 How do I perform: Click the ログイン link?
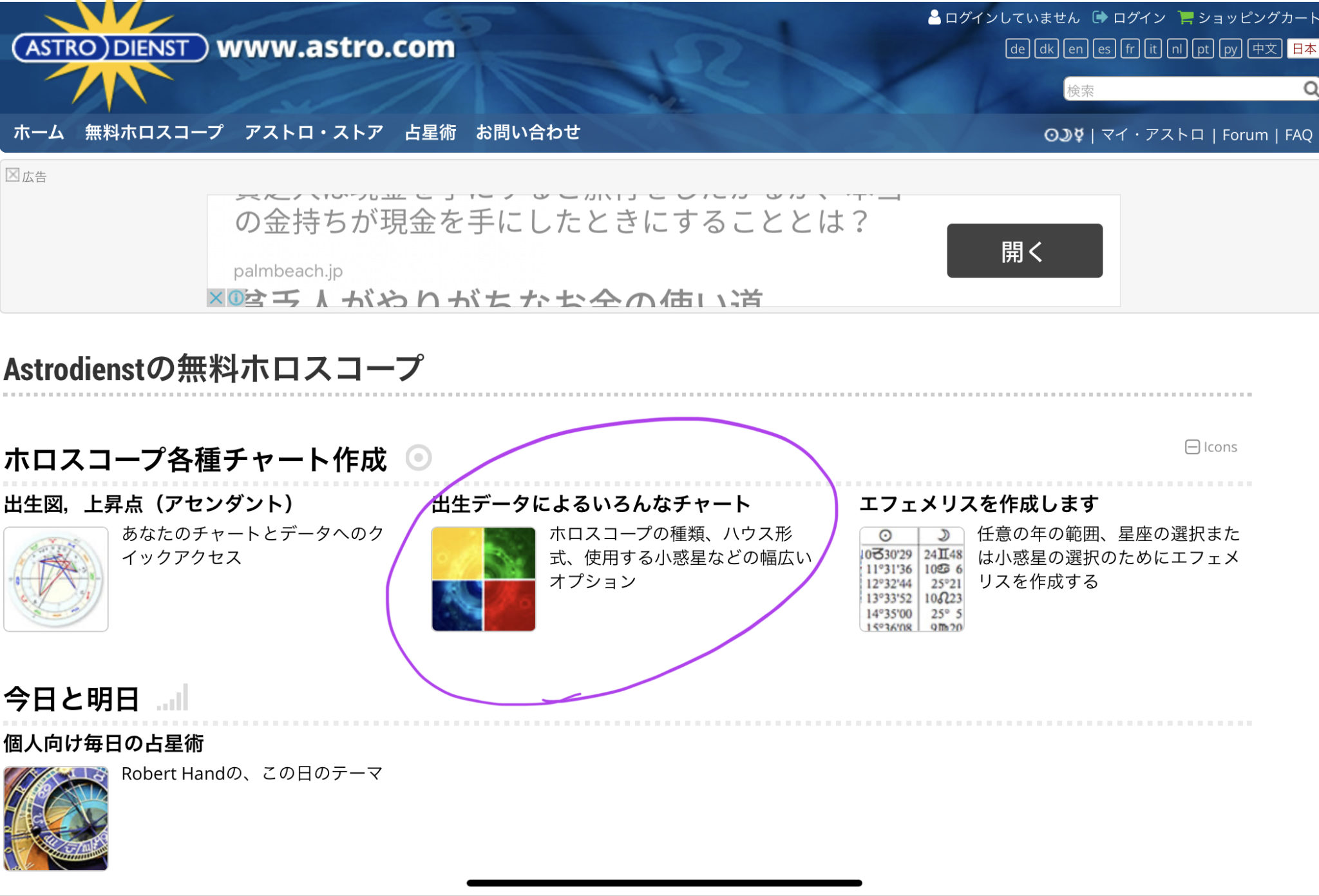pyautogui.click(x=1139, y=17)
